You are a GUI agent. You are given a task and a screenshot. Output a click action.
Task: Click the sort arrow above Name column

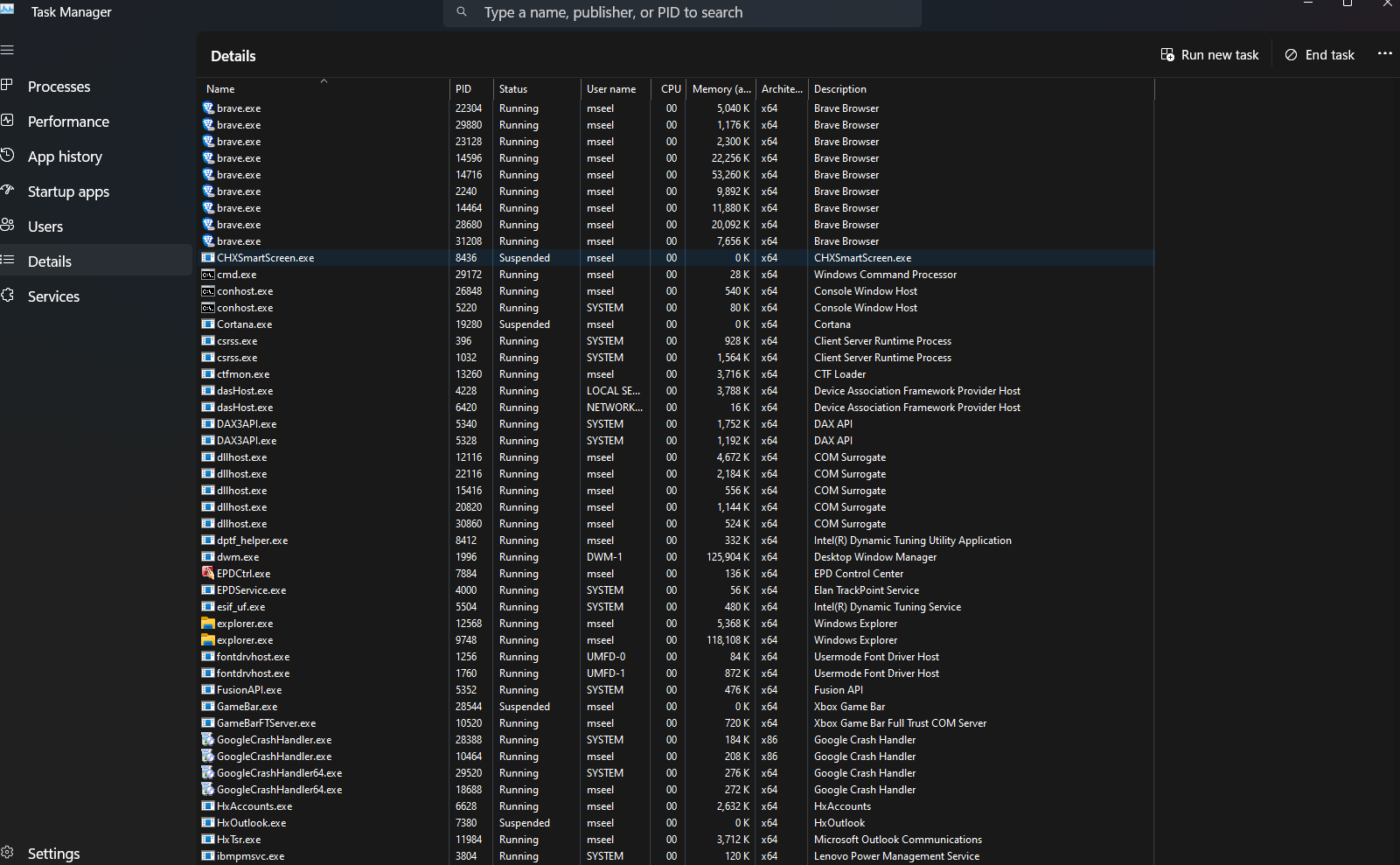(x=324, y=81)
